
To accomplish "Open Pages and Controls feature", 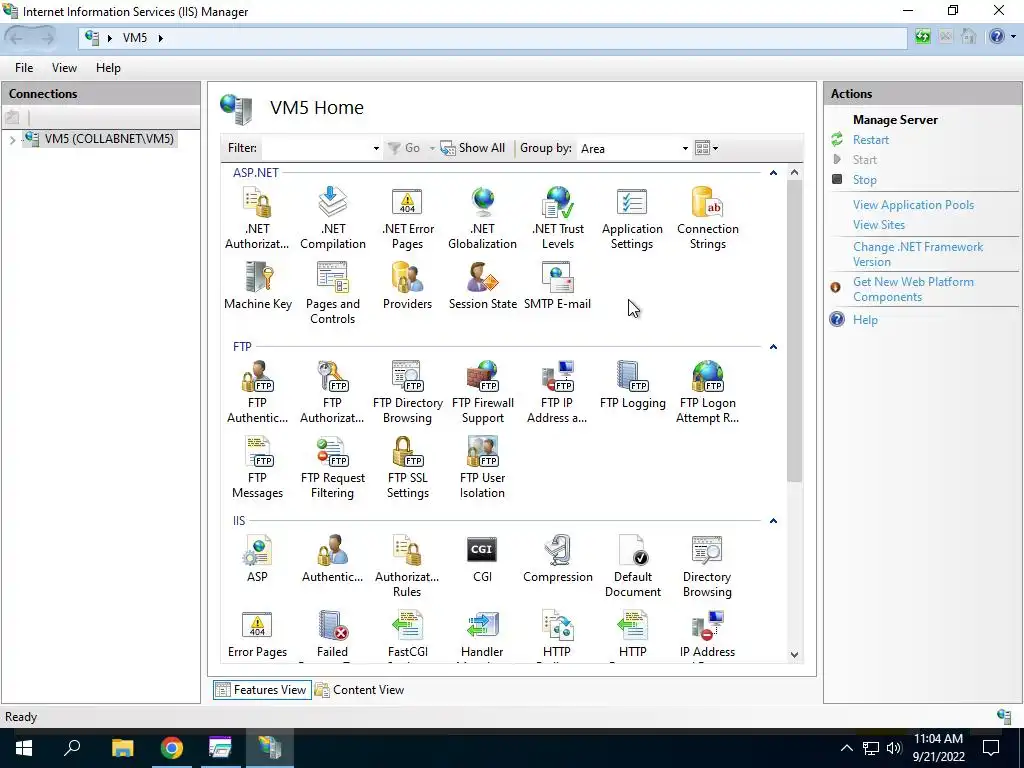I will click(332, 293).
